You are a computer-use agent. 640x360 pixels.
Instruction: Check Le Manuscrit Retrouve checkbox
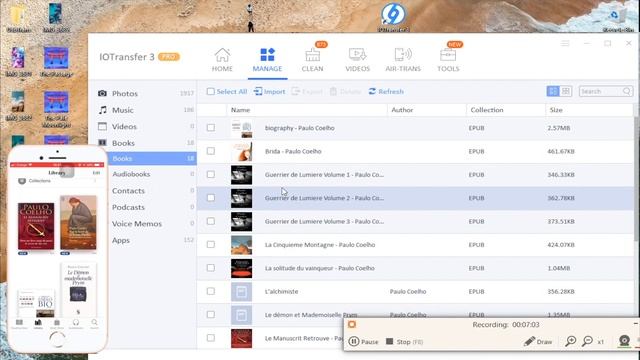(x=211, y=338)
